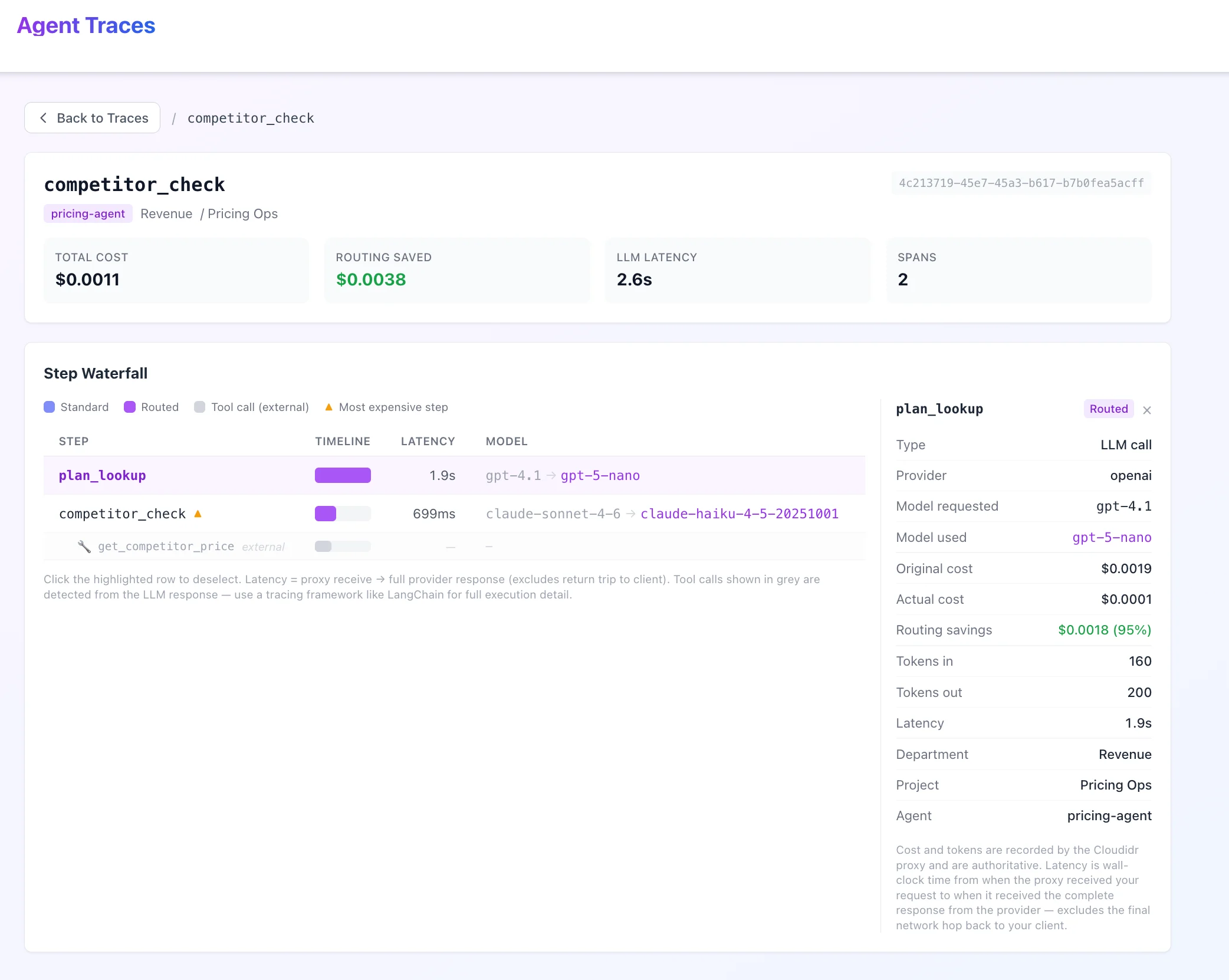The width and height of the screenshot is (1229, 980).
Task: Click the get_competitor_price grey timeline bar
Action: coord(343,547)
